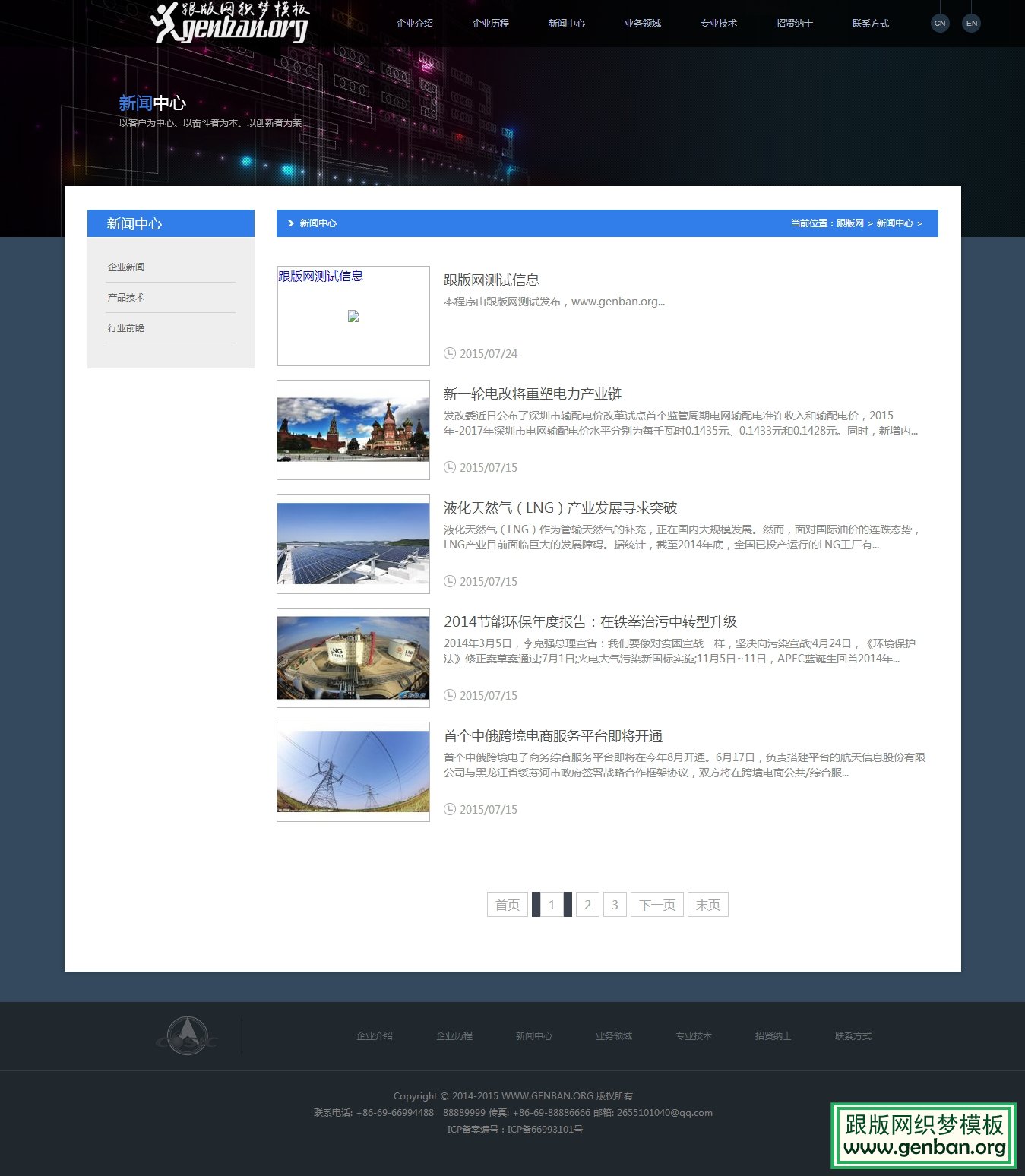Click the breadcrumb arrow before 新闻中心

click(289, 223)
